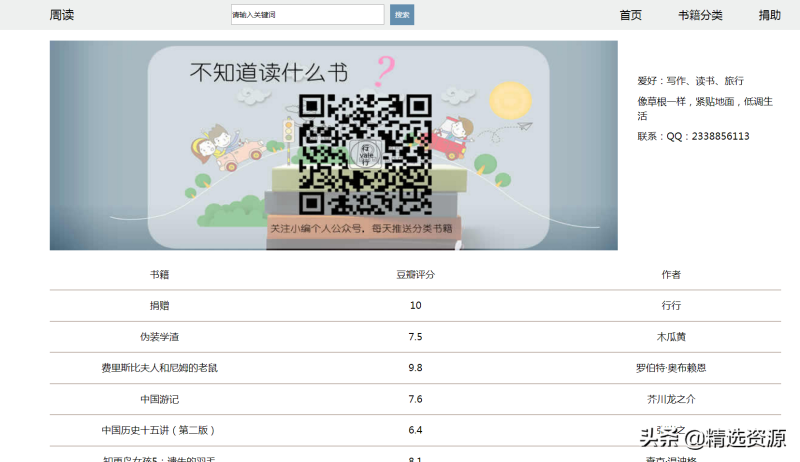Click the author 芥川龙之介
Image resolution: width=800 pixels, height=462 pixels.
(671, 399)
